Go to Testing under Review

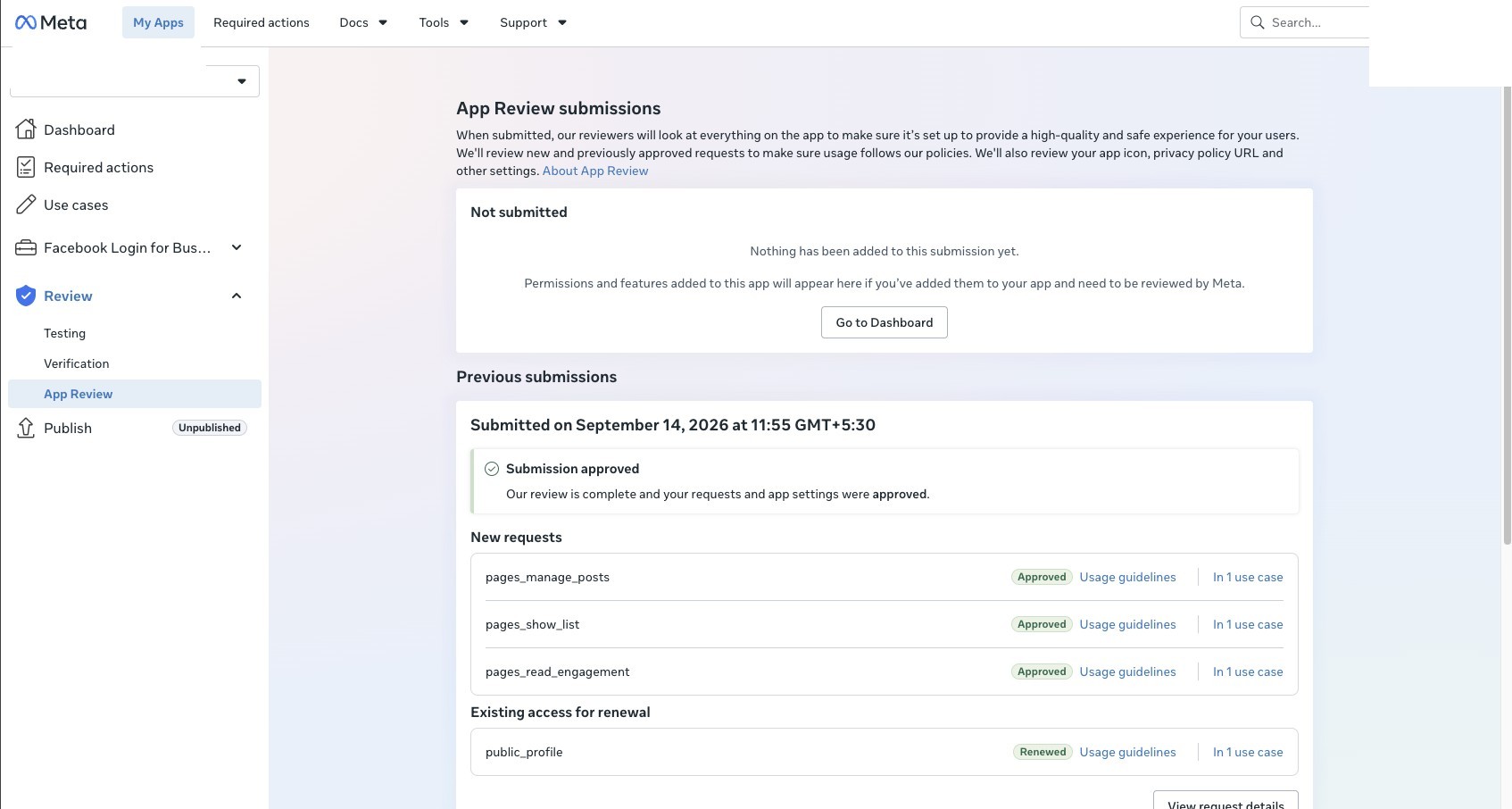[64, 333]
